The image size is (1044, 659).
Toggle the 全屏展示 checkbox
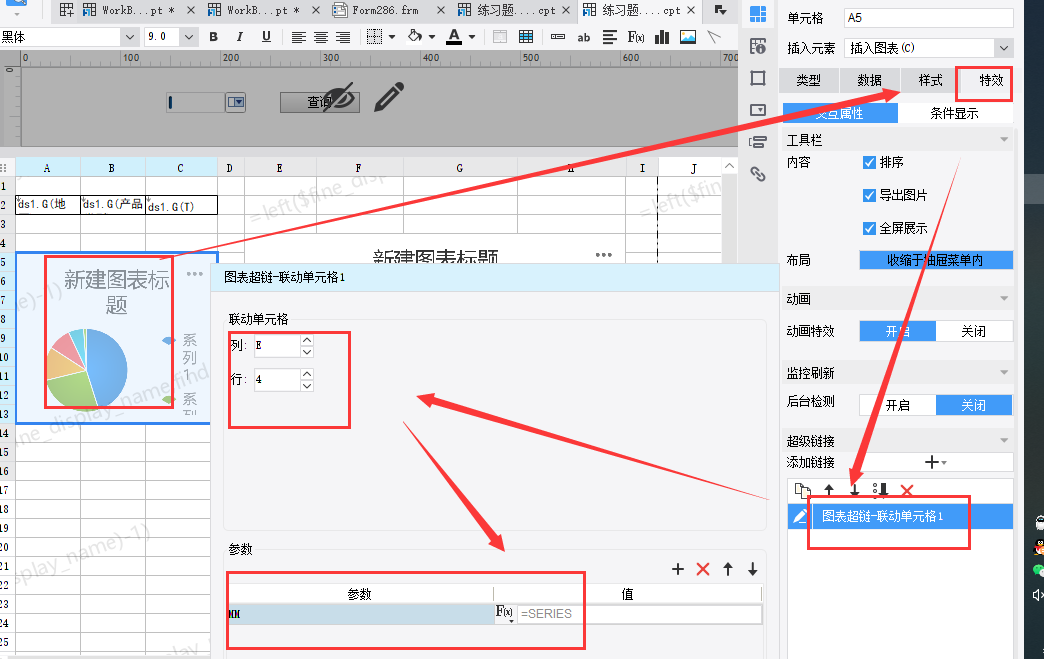(869, 228)
